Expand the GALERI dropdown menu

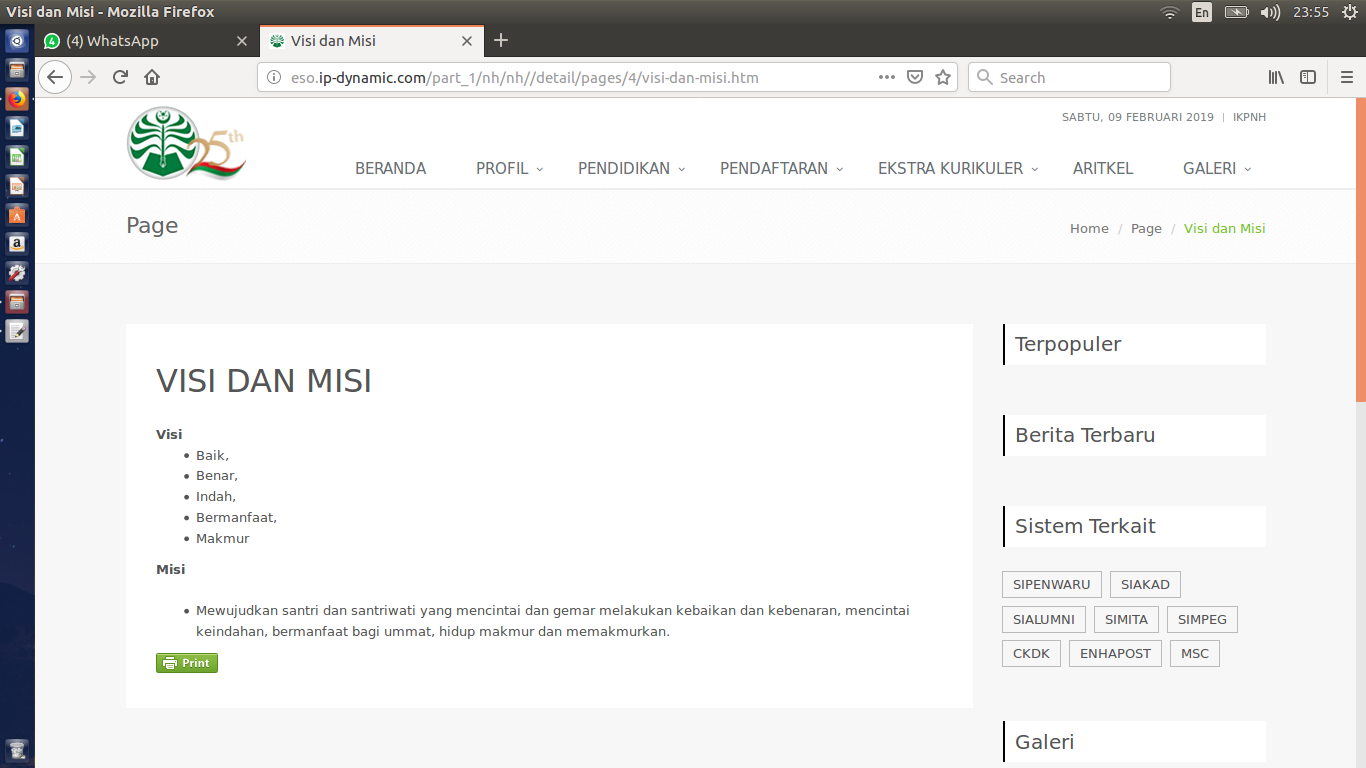1216,168
